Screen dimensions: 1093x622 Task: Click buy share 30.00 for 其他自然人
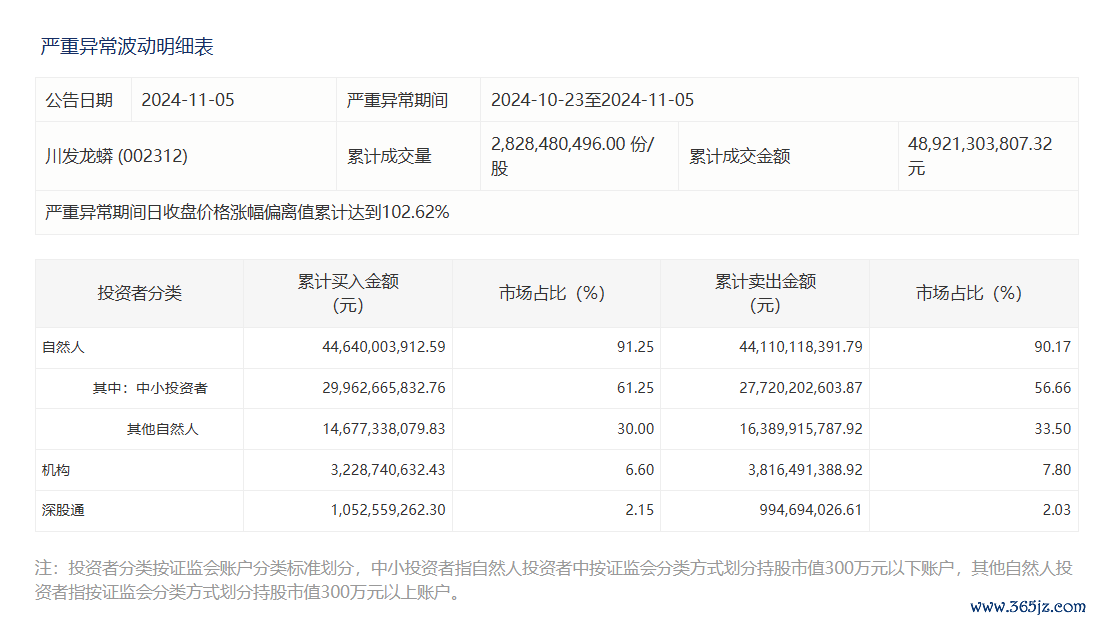[635, 430]
